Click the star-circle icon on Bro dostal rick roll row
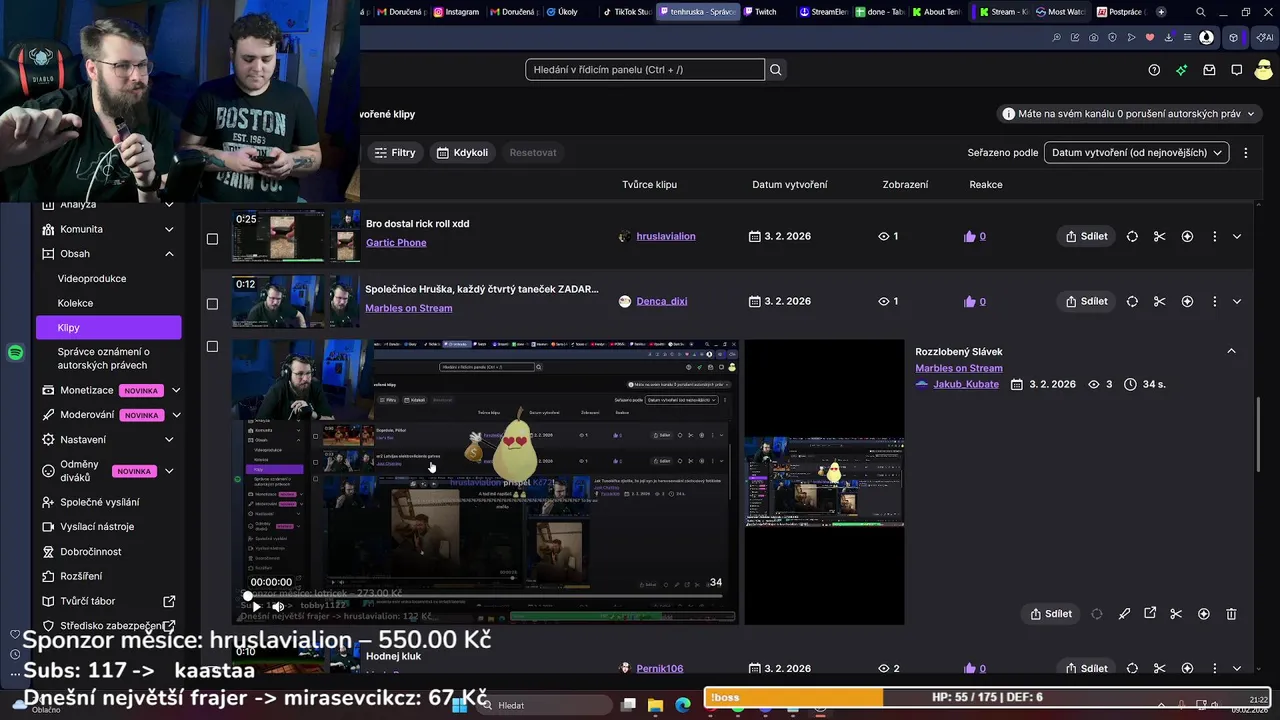 coord(1187,237)
